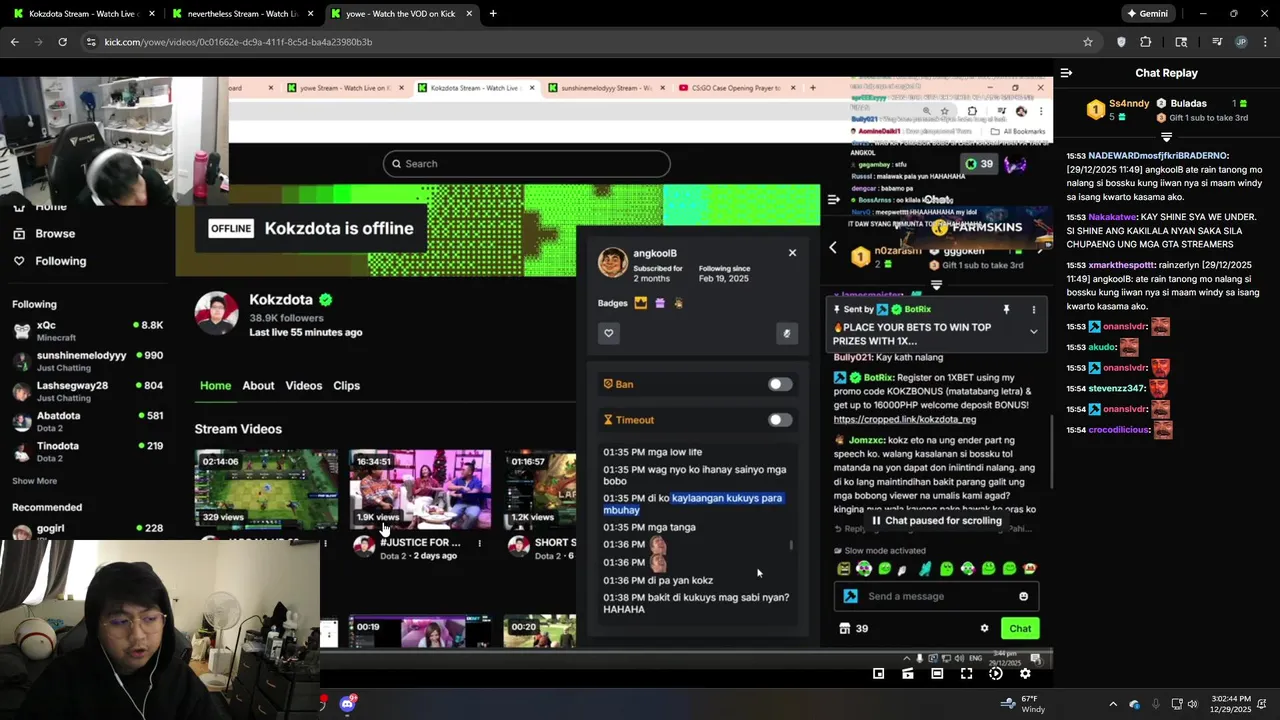Reload the page with refresh button
Screen dimensions: 1280x720
click(x=62, y=42)
